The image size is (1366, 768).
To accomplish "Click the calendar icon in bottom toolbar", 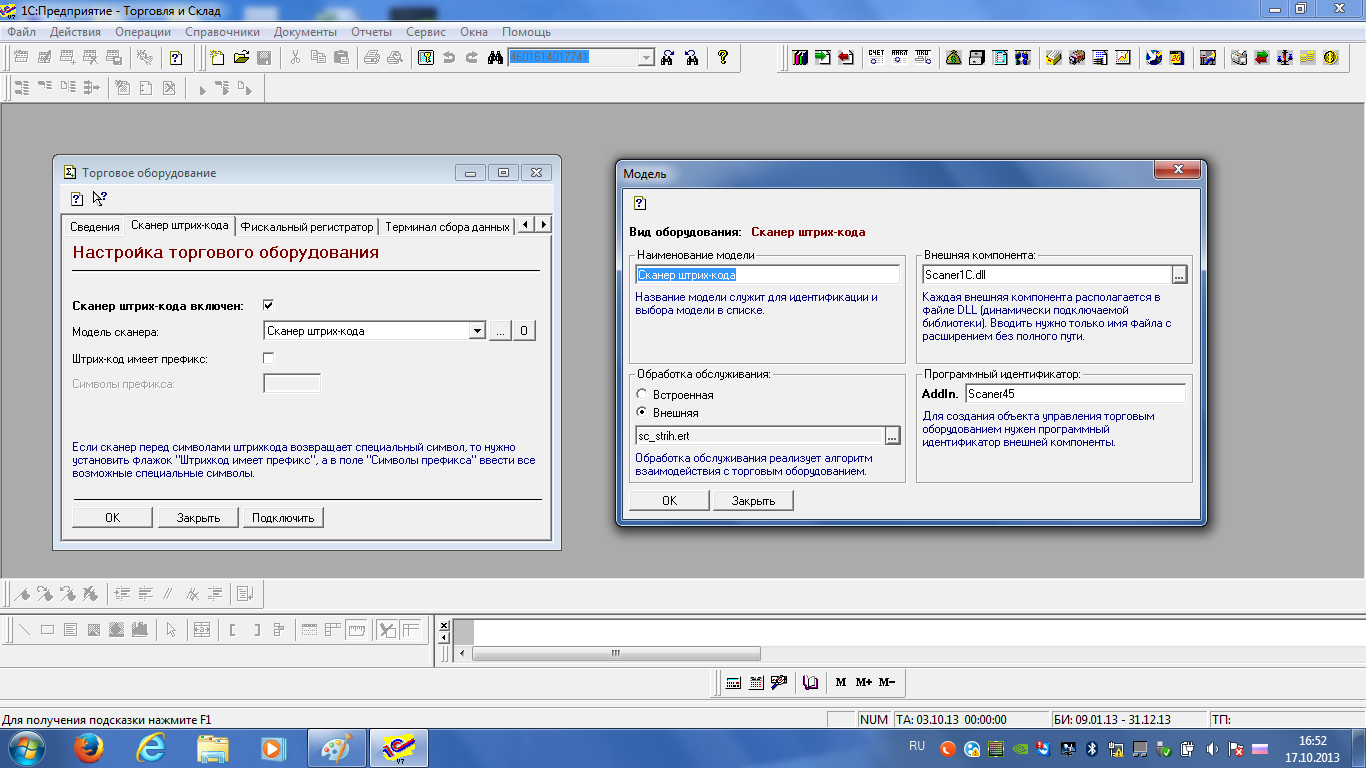I will click(756, 682).
